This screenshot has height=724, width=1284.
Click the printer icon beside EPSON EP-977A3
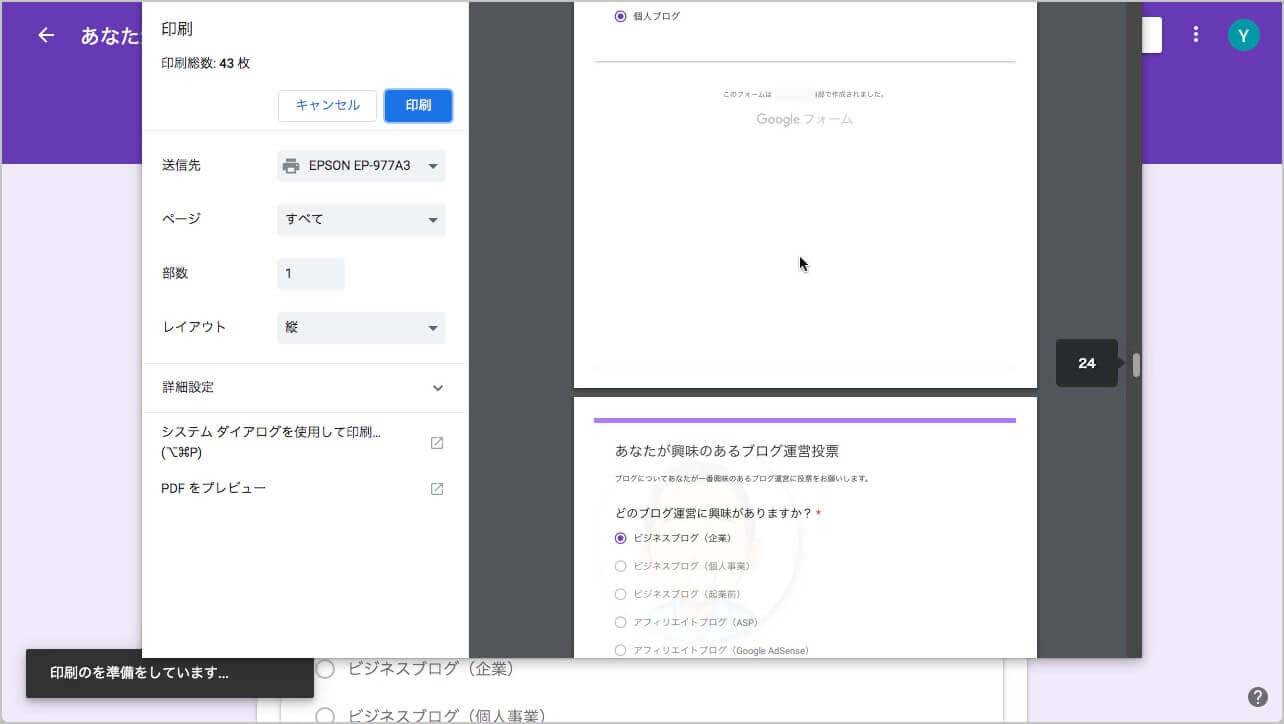[x=291, y=166]
